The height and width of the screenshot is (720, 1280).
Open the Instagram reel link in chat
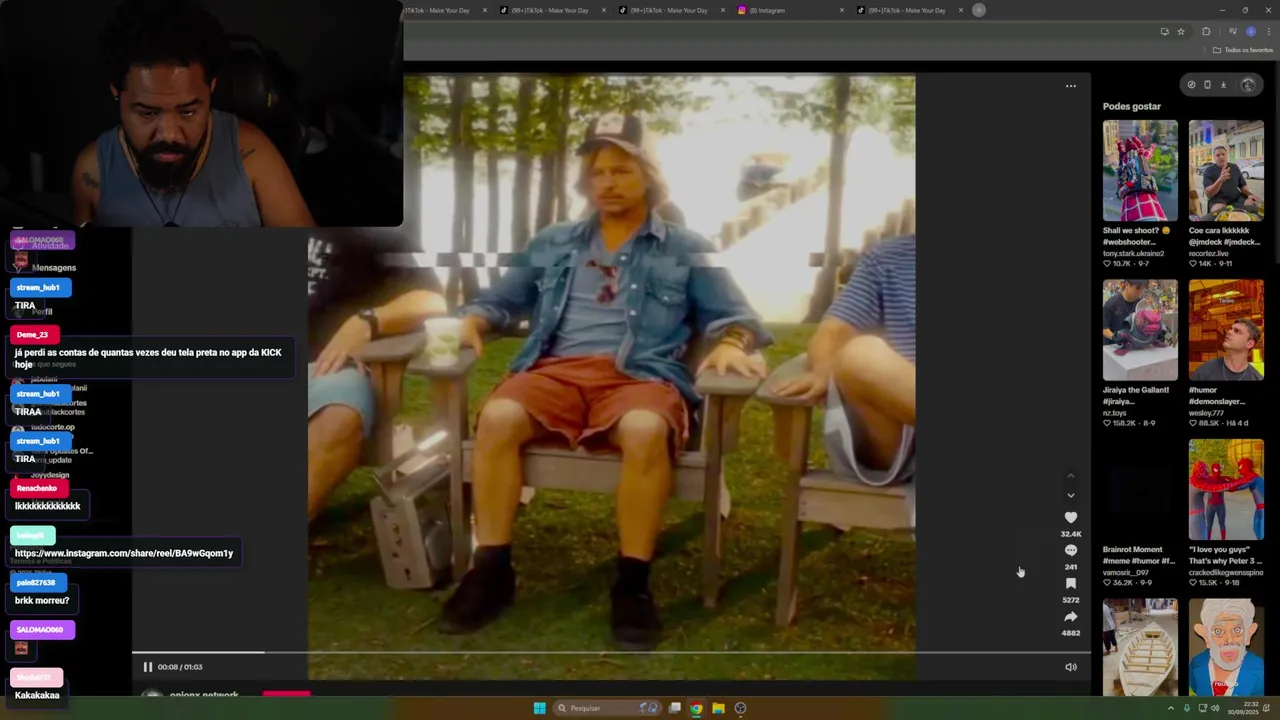click(x=124, y=553)
